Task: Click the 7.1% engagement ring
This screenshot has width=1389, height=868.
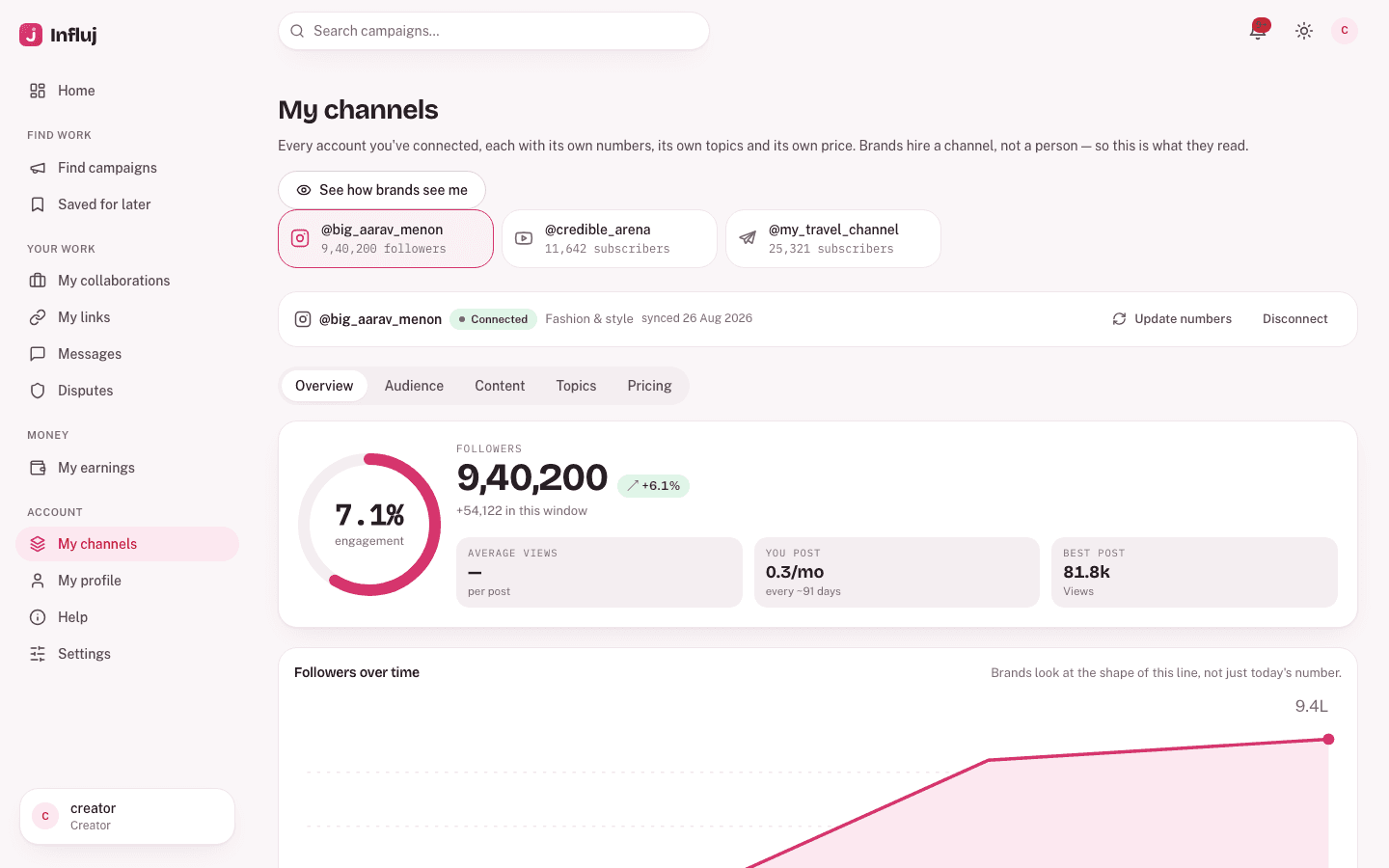Action: [x=369, y=525]
